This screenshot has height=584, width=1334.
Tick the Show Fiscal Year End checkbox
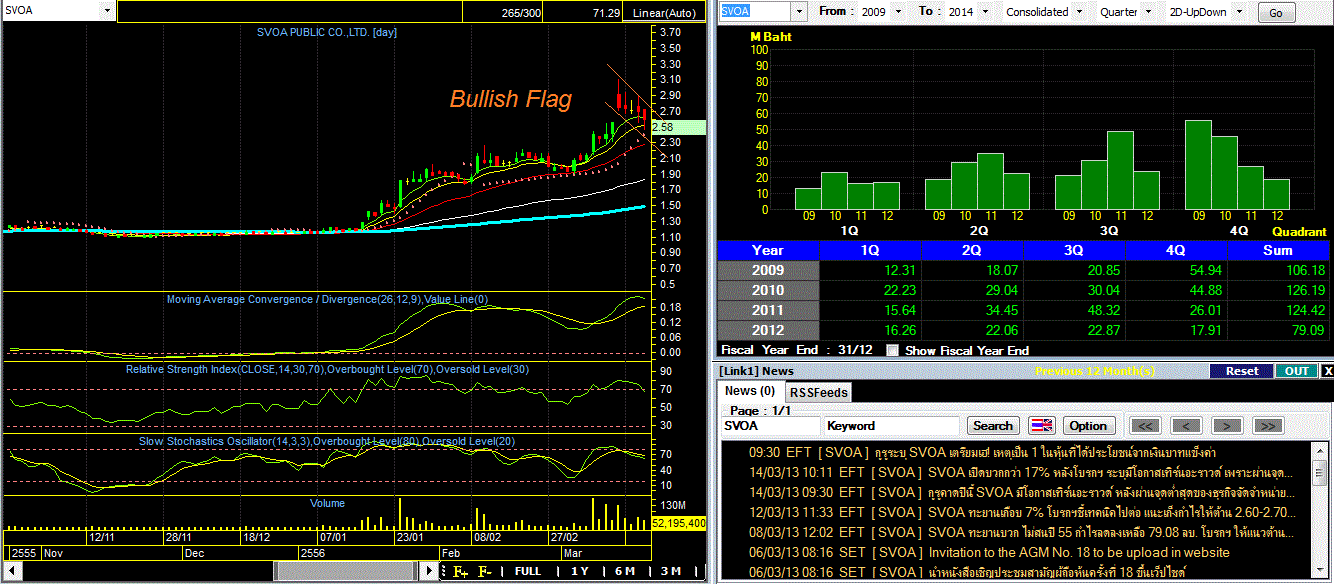(x=893, y=350)
